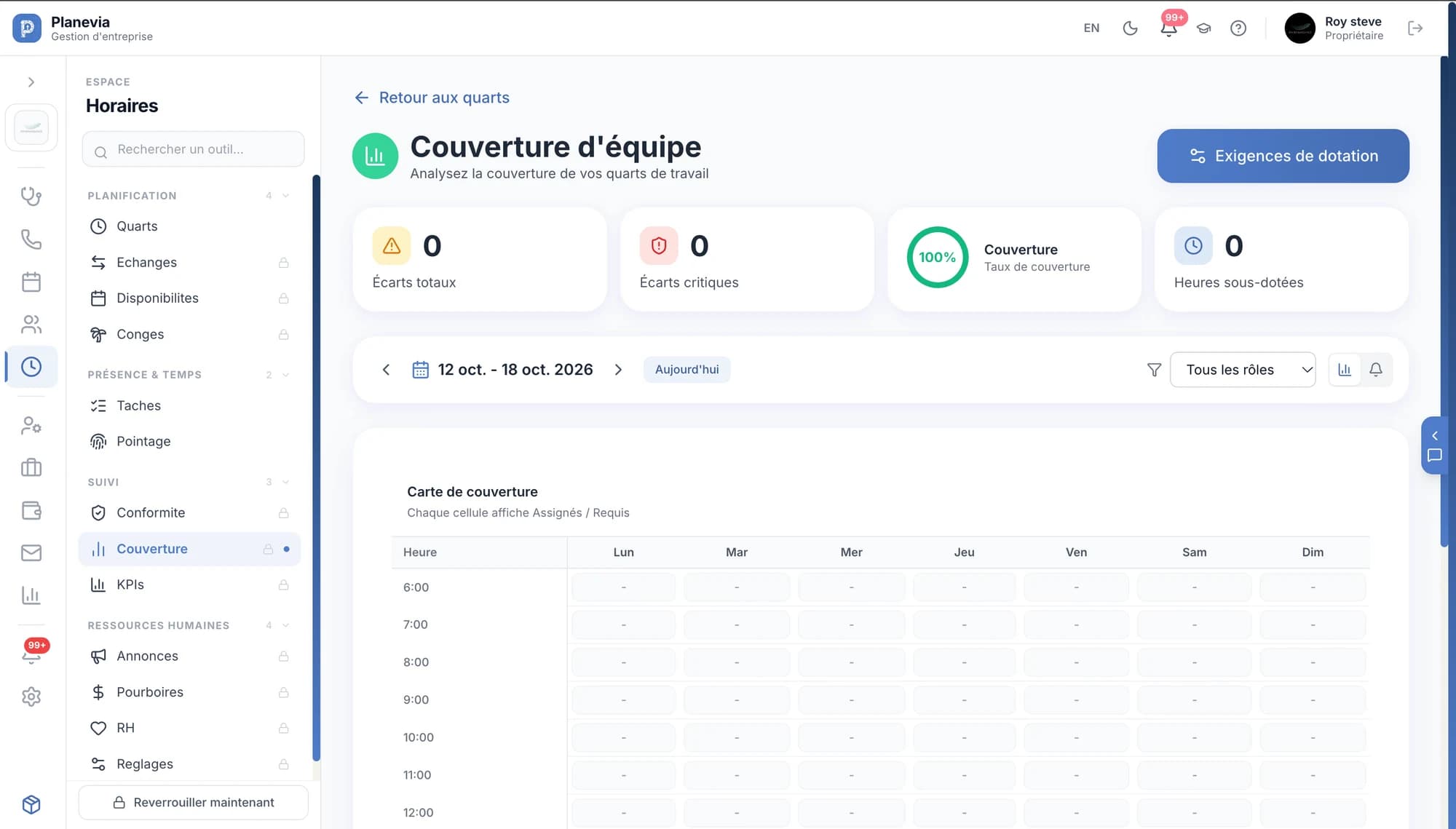Open Conges in the sidebar

189,334
